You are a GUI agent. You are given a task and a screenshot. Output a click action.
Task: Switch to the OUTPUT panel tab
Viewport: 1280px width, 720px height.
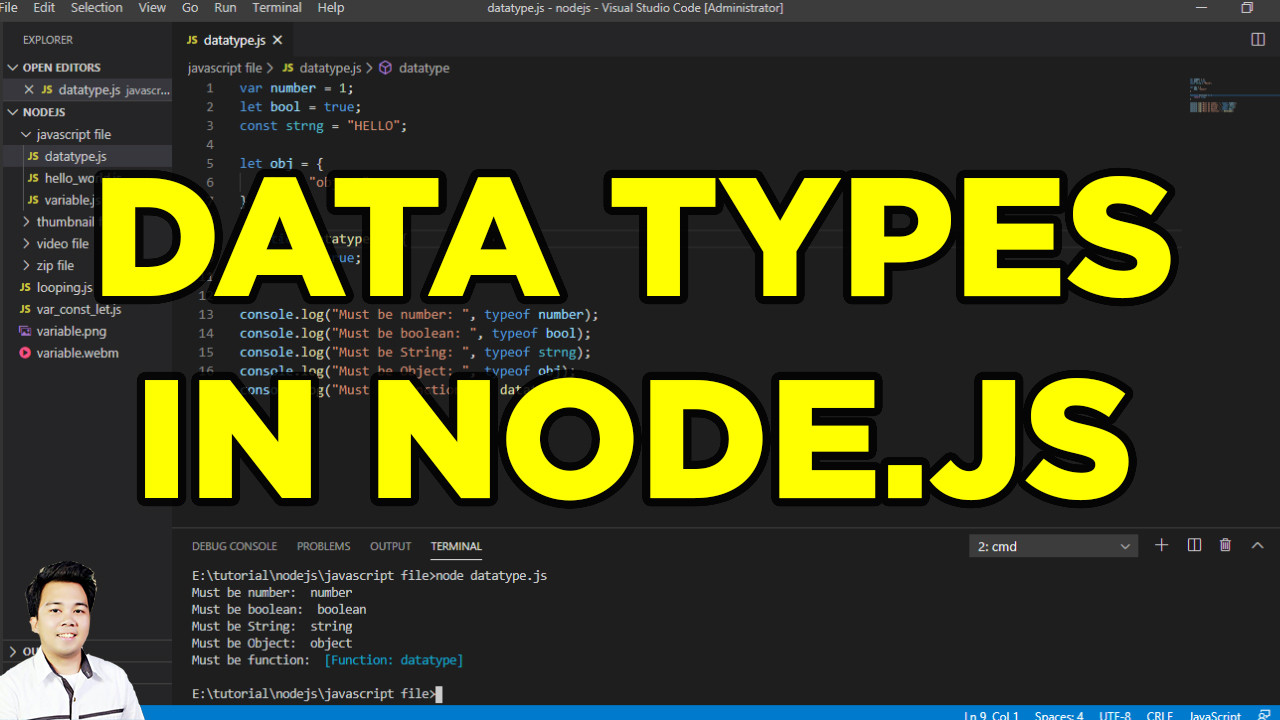coord(390,546)
